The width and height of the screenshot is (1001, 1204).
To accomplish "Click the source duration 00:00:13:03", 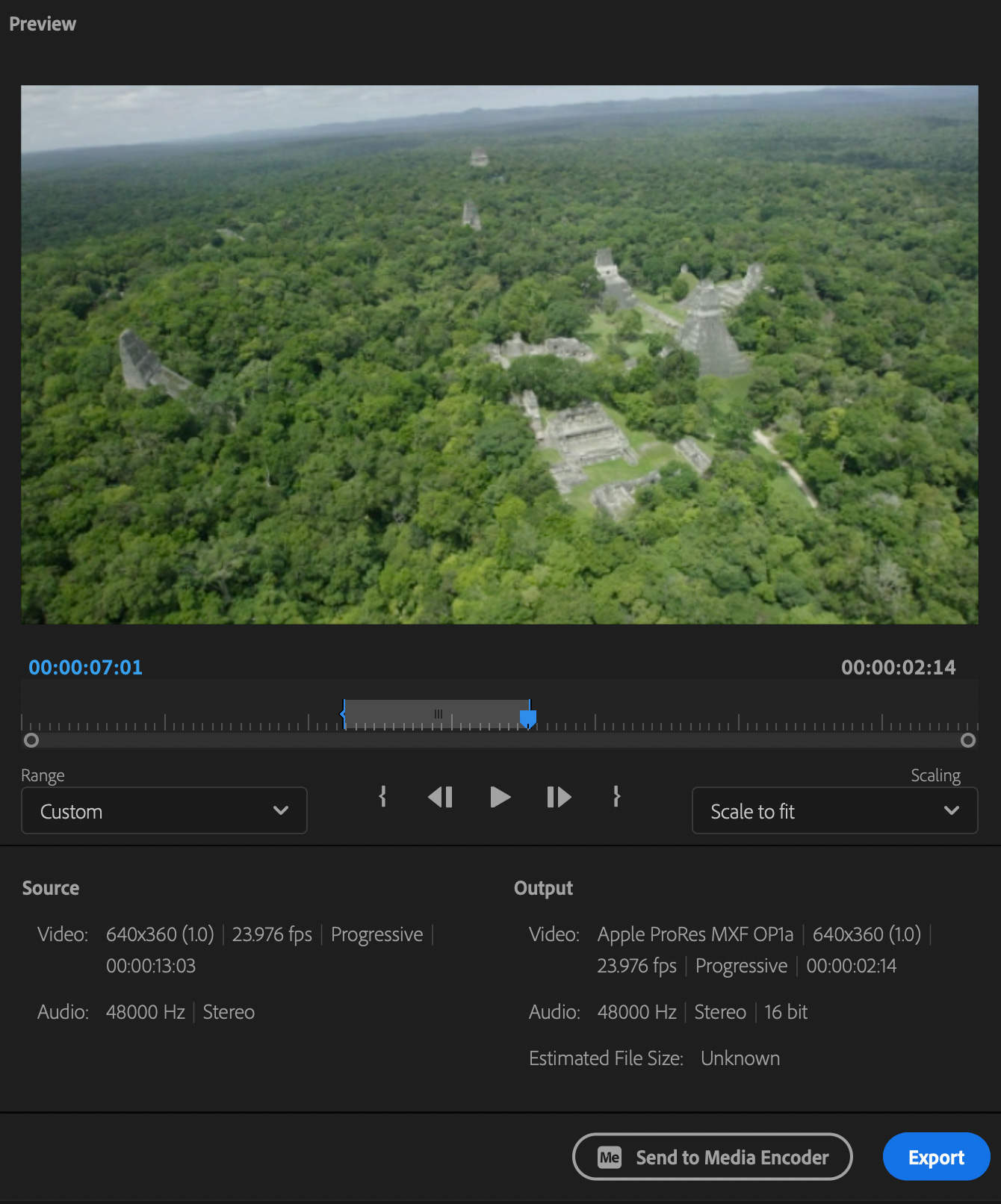I will pyautogui.click(x=151, y=966).
